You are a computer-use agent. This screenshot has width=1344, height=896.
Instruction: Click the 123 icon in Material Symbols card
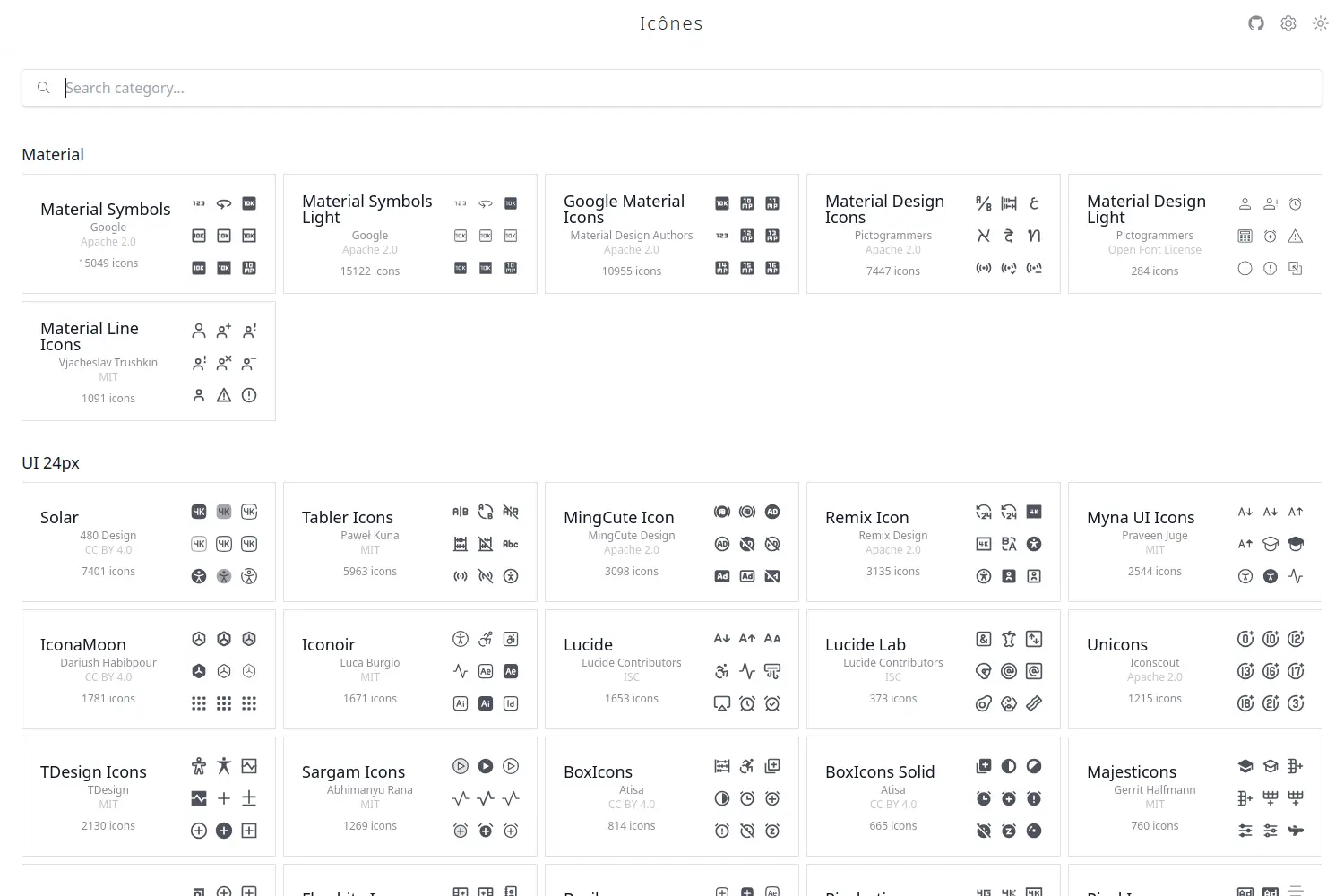point(199,203)
